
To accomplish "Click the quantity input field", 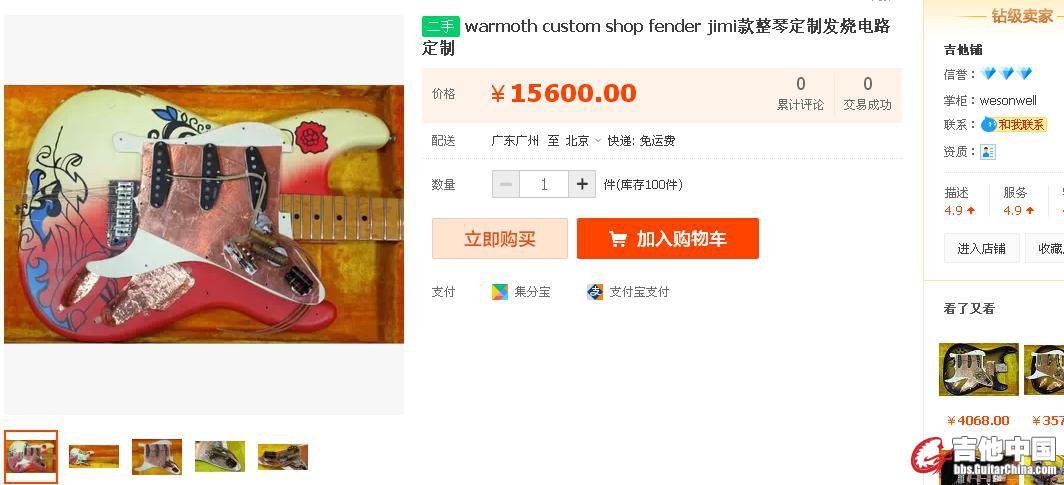I will (x=544, y=184).
